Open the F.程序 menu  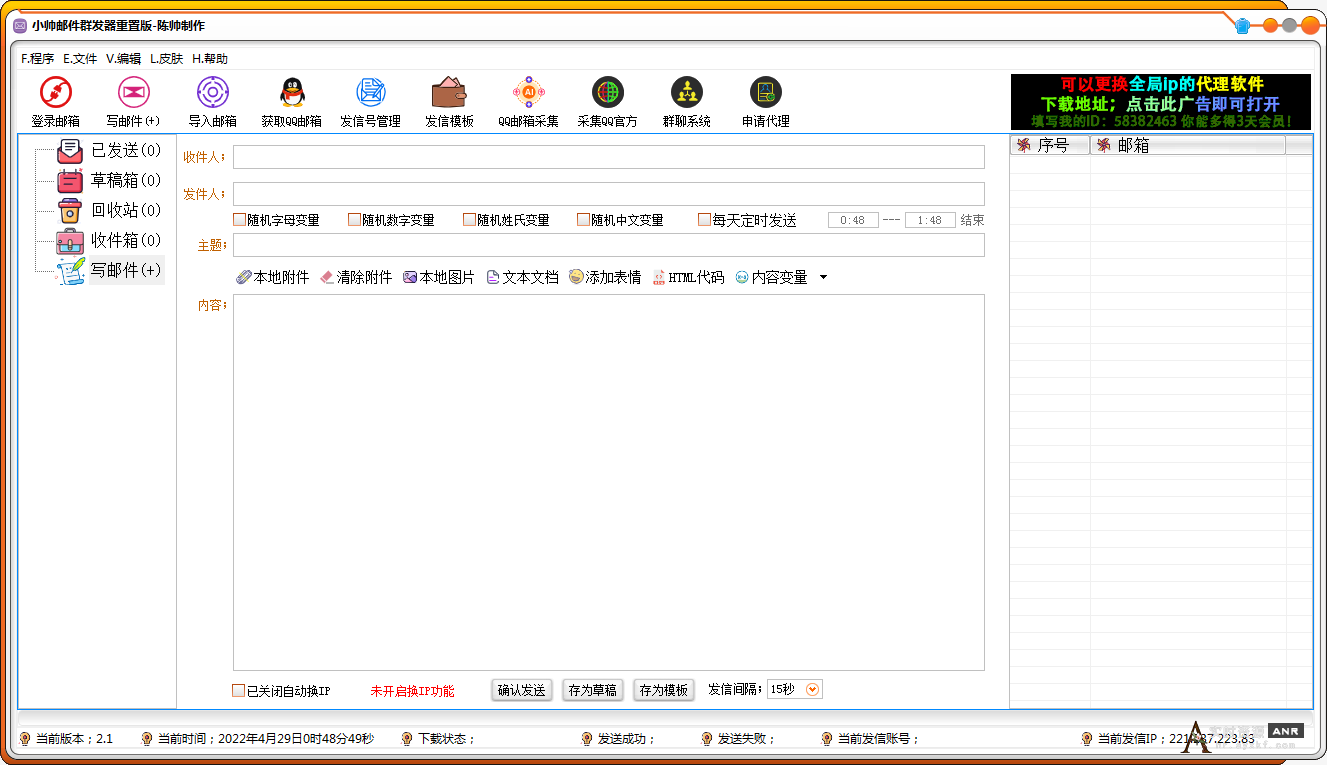point(37,59)
